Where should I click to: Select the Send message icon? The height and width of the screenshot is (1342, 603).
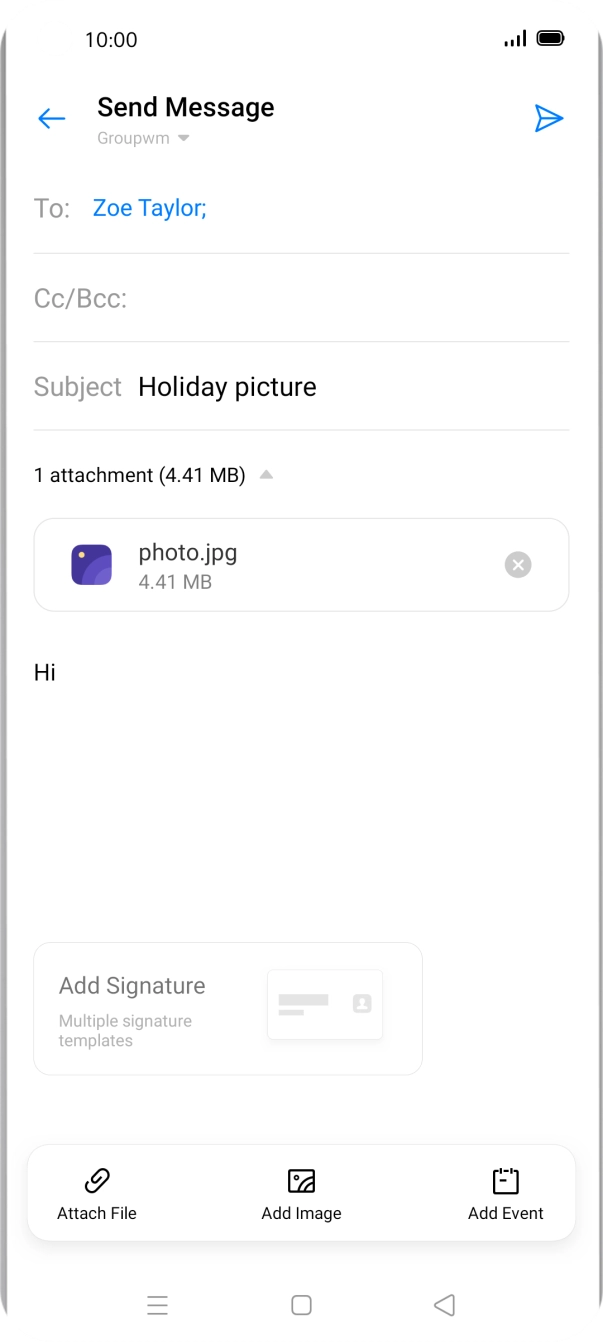coord(549,118)
